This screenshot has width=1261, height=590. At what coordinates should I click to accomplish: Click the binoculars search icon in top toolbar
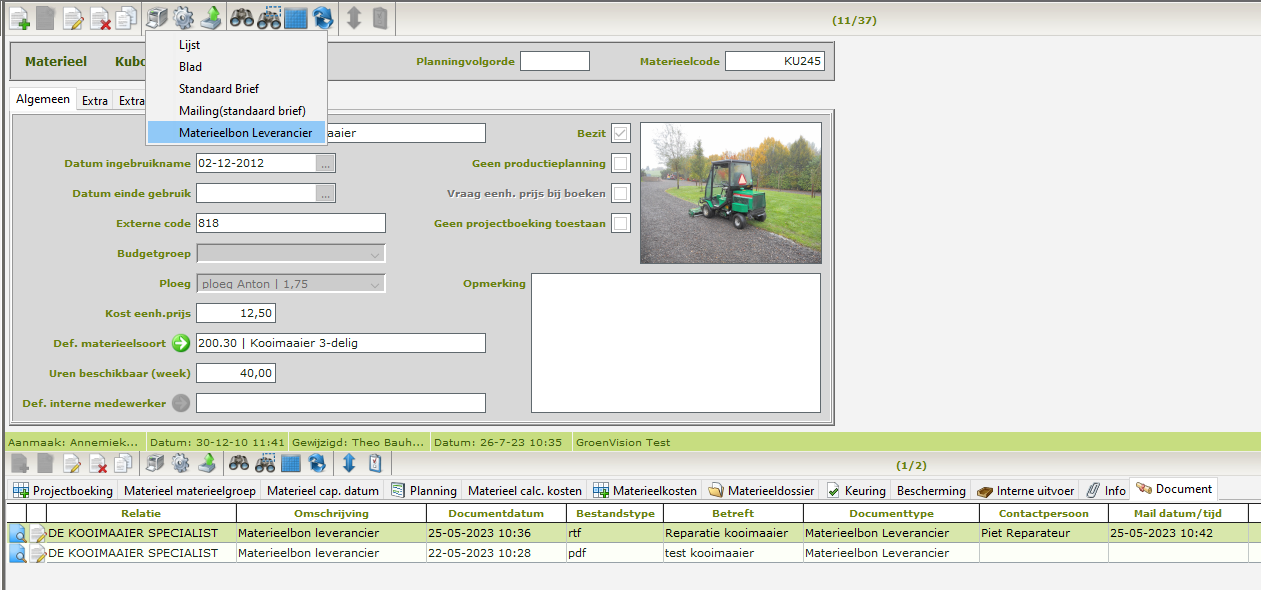241,17
